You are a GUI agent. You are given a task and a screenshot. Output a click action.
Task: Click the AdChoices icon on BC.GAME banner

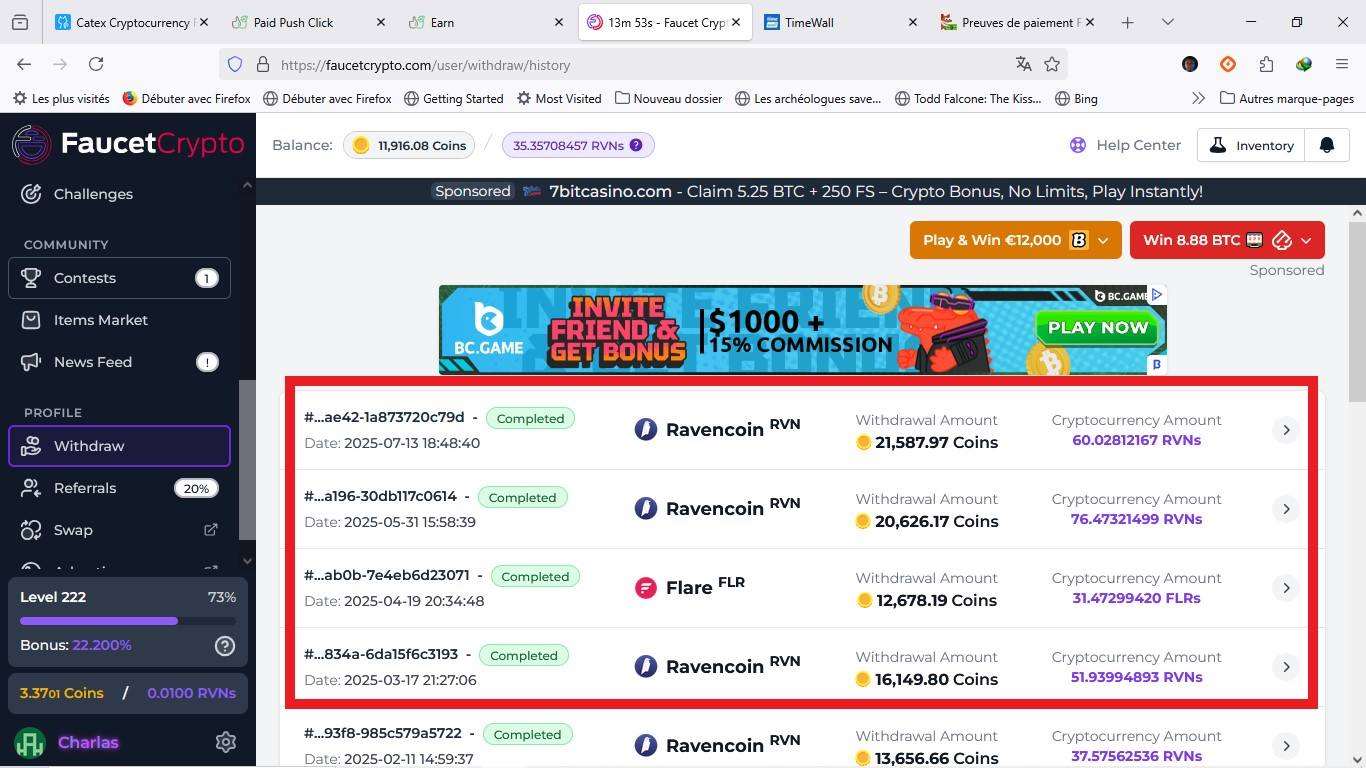coord(1157,294)
